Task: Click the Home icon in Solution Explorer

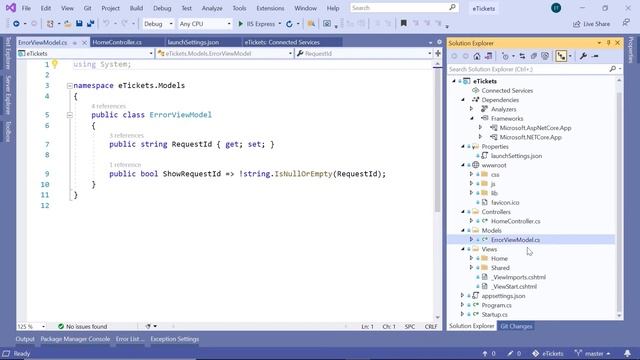Action: point(477,56)
